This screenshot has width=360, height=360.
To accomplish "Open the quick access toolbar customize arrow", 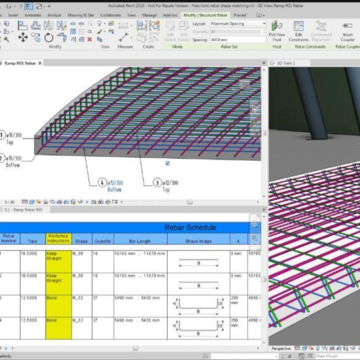I will point(50,6).
